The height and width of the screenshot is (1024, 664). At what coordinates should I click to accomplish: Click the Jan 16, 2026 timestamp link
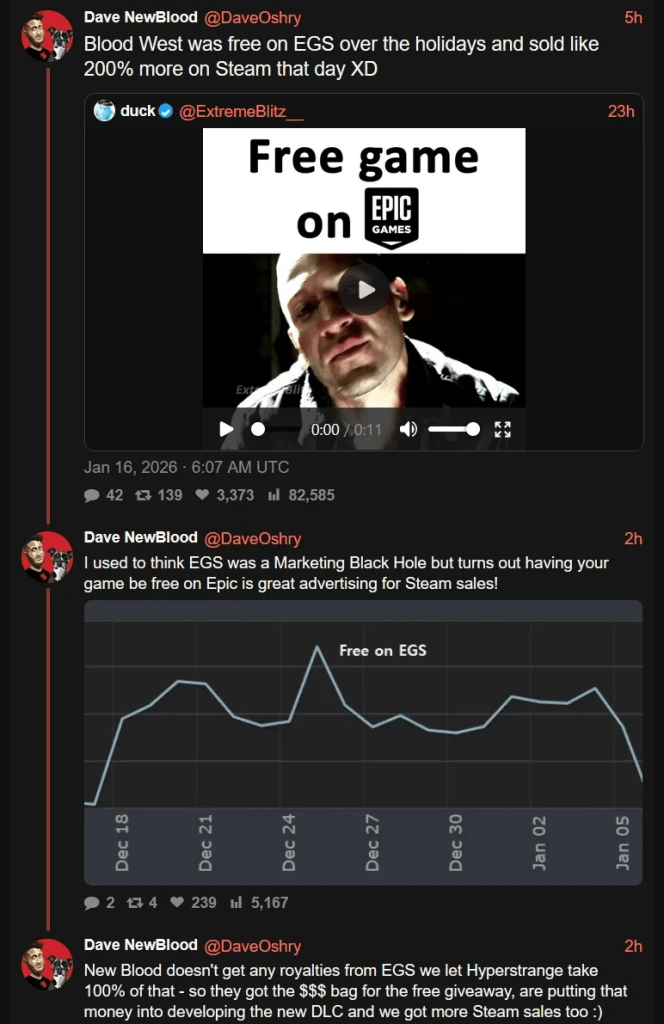[x=186, y=468]
